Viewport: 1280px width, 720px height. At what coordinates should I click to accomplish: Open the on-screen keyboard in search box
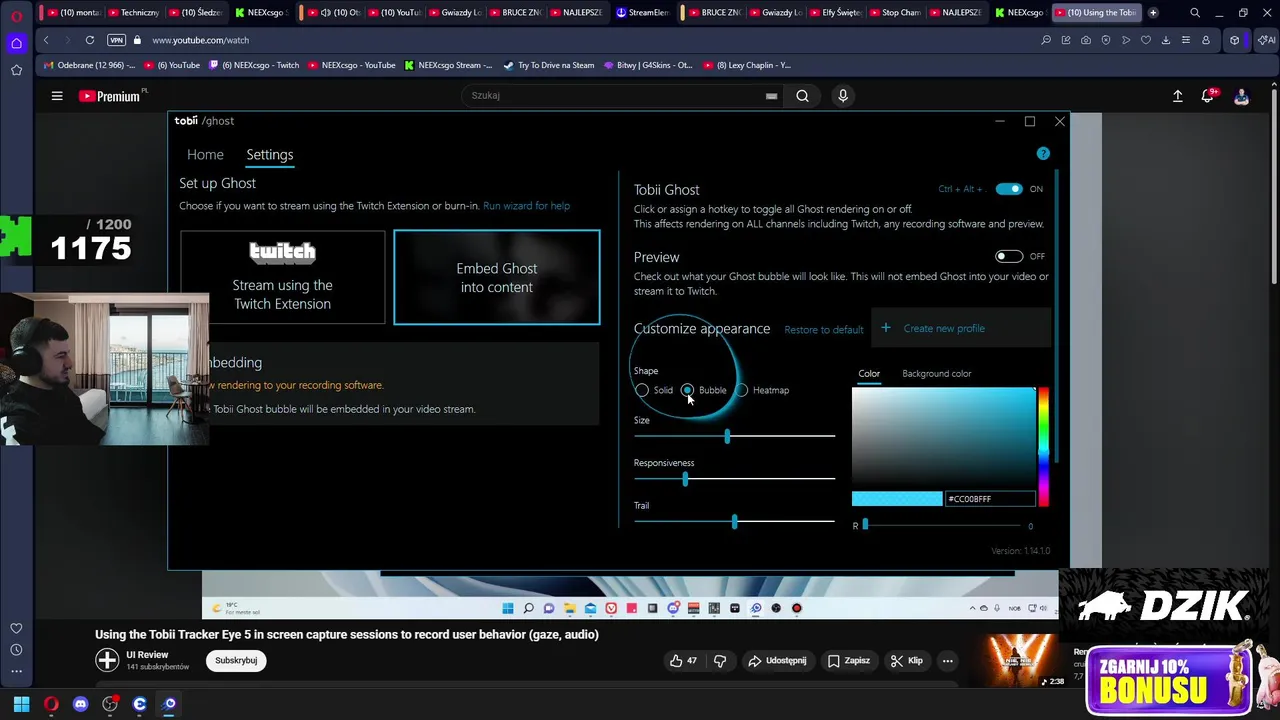point(771,96)
